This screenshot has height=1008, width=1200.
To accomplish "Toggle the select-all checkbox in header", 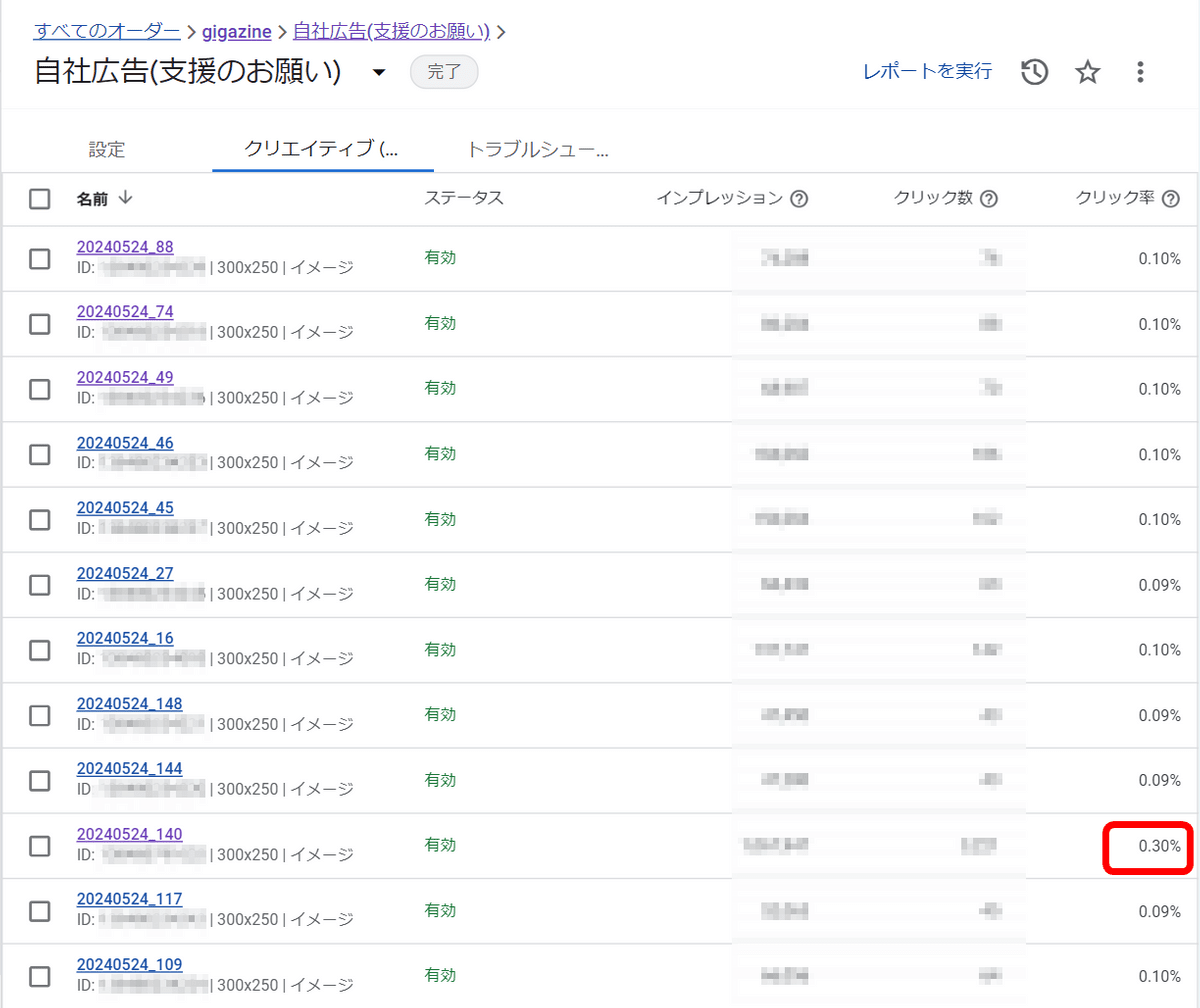I will (40, 199).
